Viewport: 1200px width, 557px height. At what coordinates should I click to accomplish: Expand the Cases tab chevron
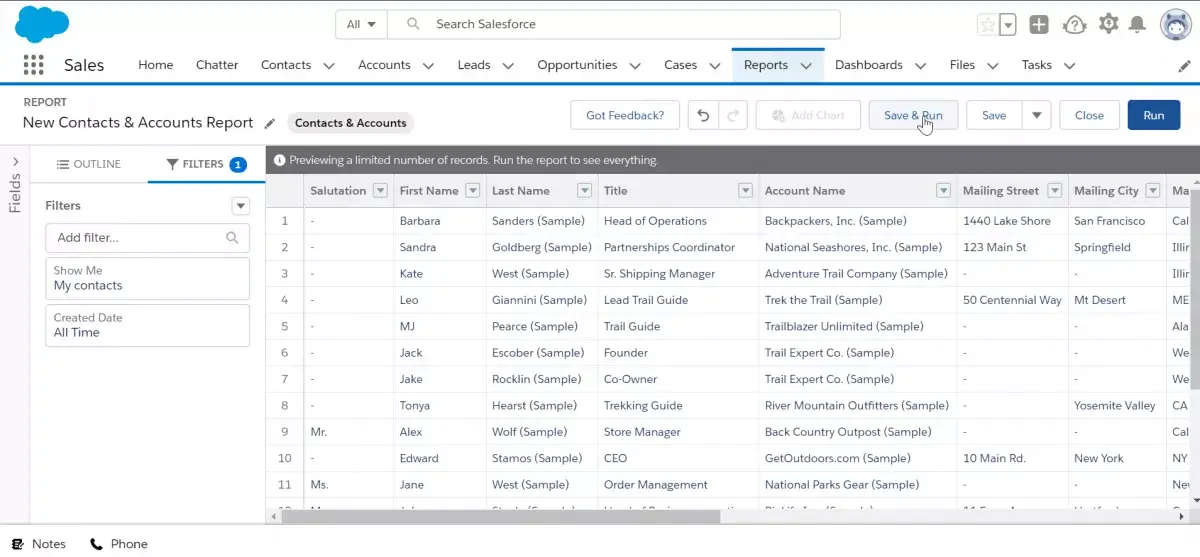[715, 66]
